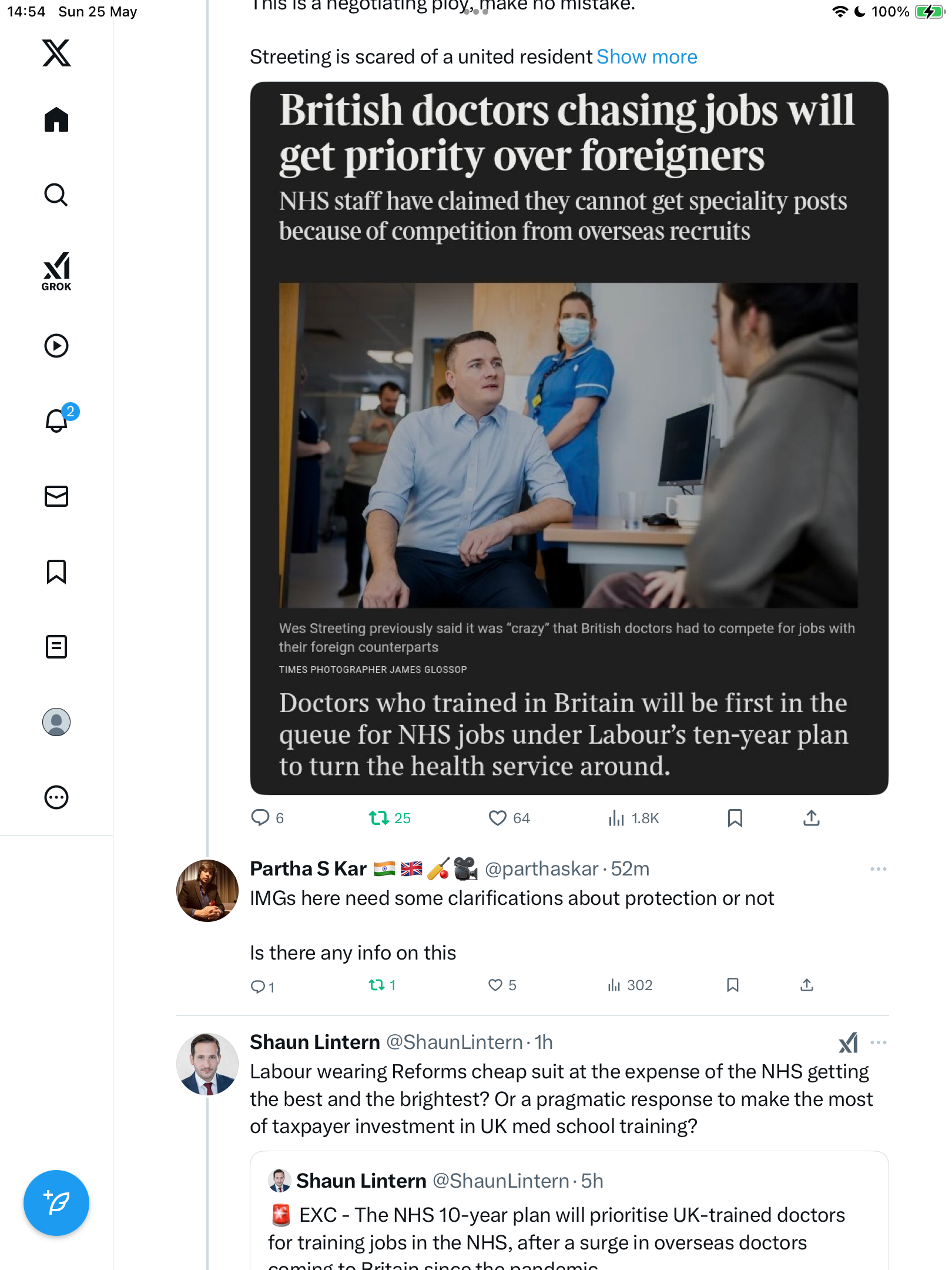The width and height of the screenshot is (952, 1270).
Task: Ask Grok about Shaun Lintern's post
Action: pyautogui.click(x=848, y=1042)
